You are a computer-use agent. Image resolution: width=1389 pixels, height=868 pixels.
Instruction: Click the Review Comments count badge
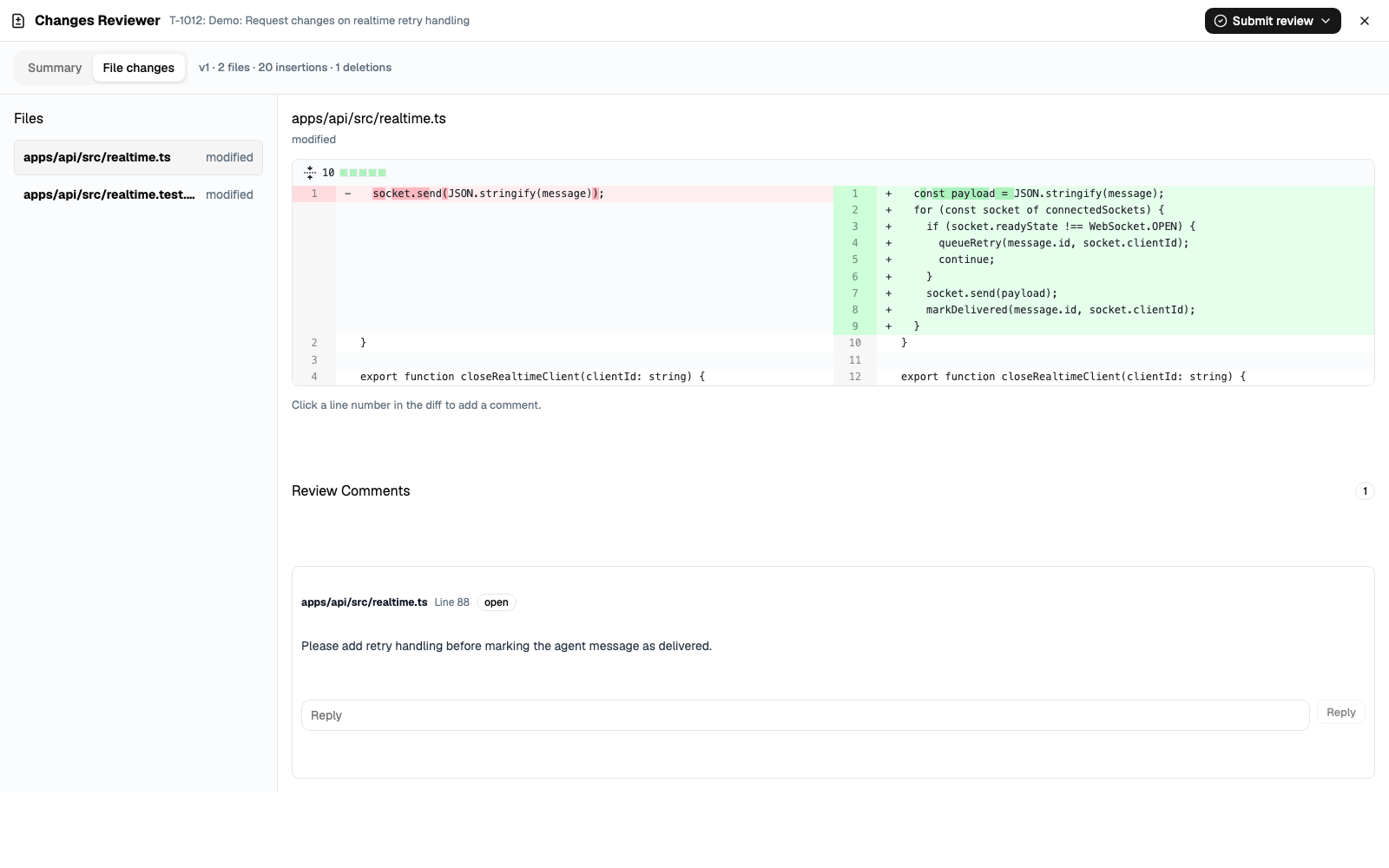point(1365,491)
